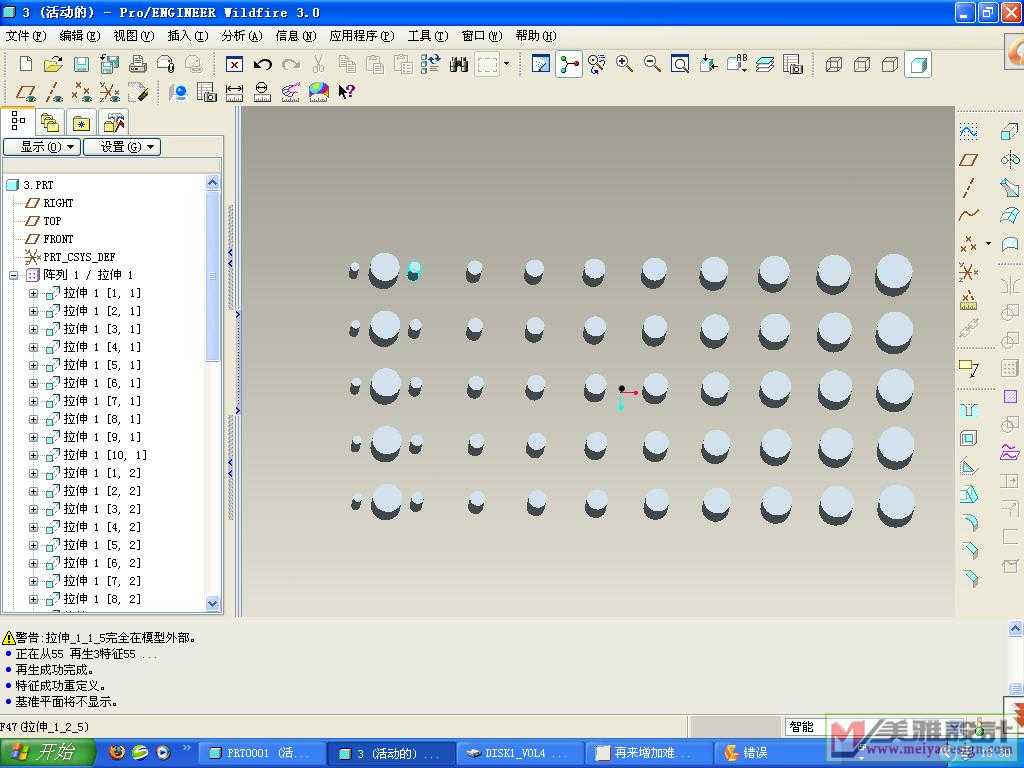Click the Regenerate model icon
The height and width of the screenshot is (768, 1024).
(x=431, y=64)
